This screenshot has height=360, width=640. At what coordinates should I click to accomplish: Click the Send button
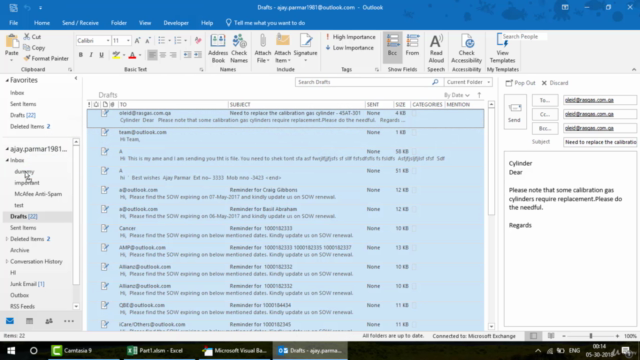pyautogui.click(x=515, y=112)
